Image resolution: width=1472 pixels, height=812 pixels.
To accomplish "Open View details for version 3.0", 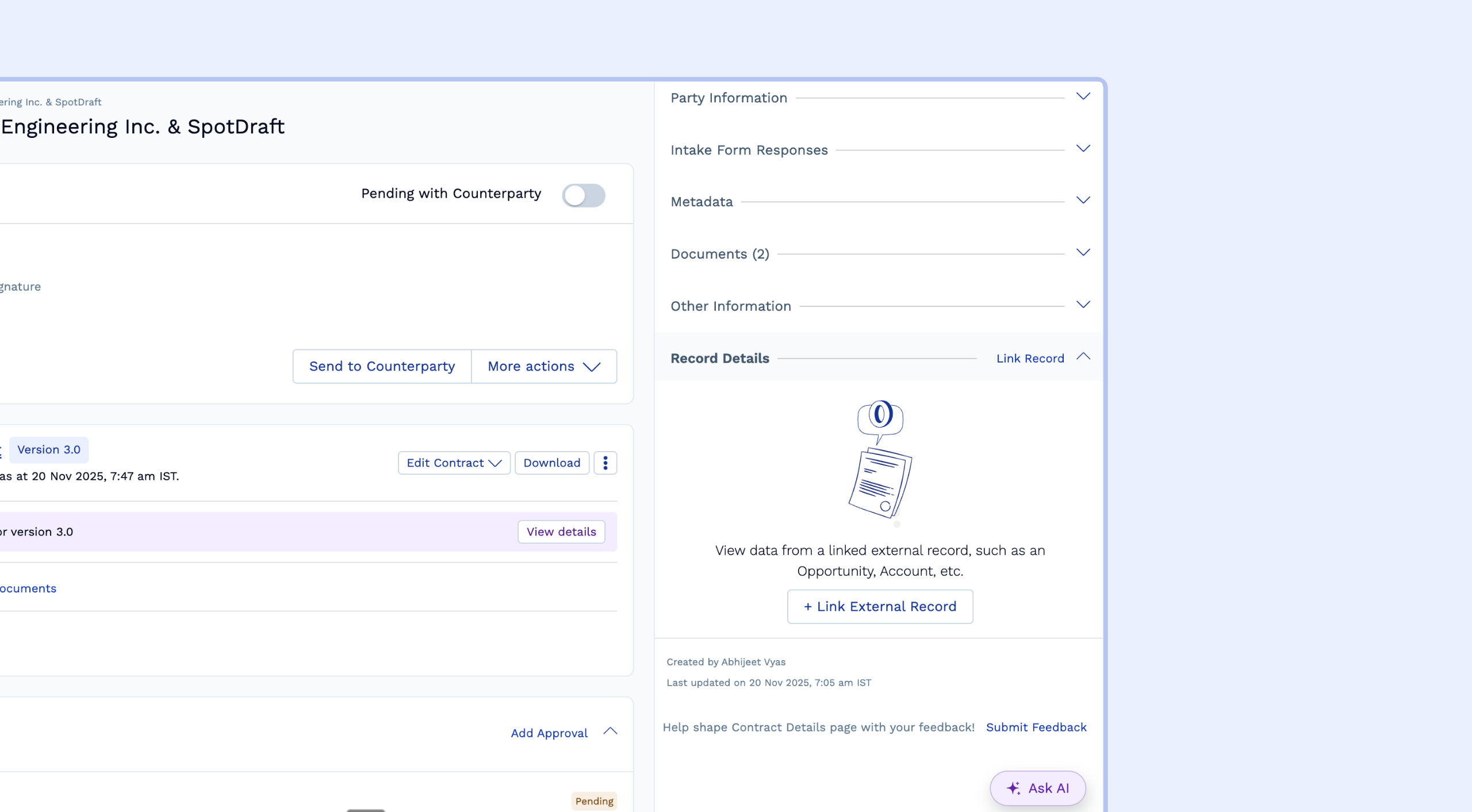I will coord(561,532).
